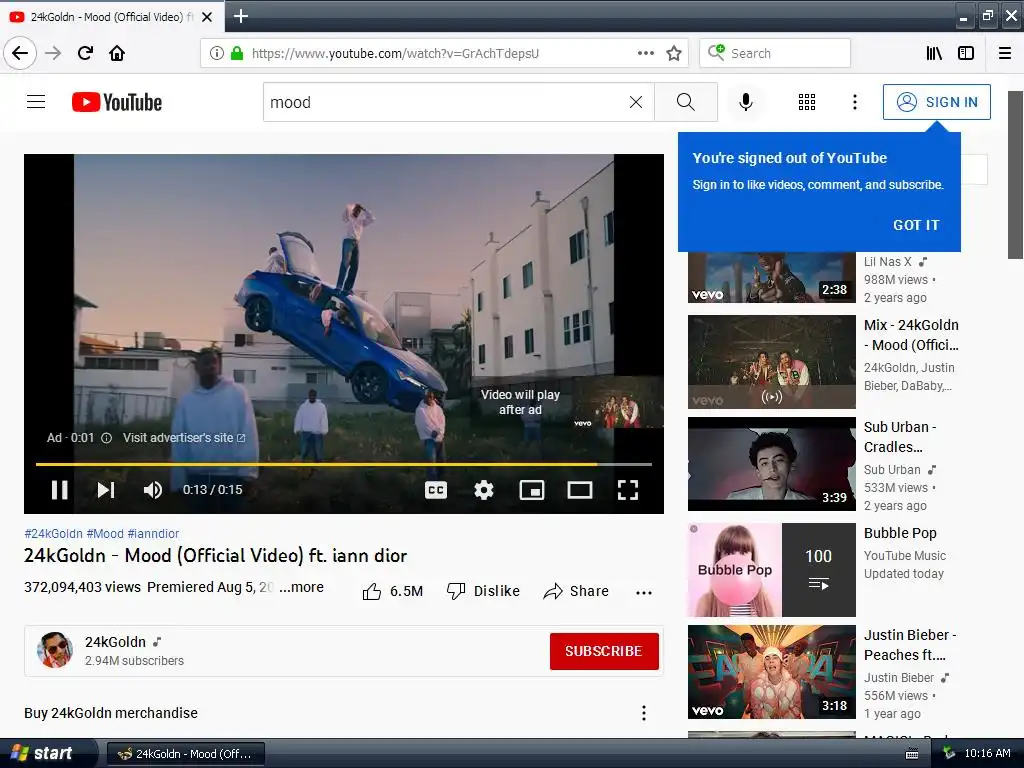This screenshot has height=768, width=1024.
Task: Expand the description with ...more
Action: pos(301,587)
